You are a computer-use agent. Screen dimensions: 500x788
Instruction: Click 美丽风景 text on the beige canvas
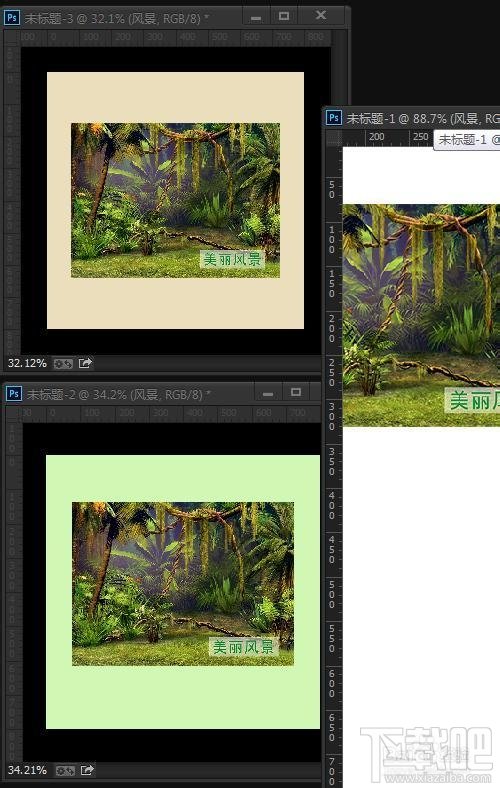click(x=232, y=259)
